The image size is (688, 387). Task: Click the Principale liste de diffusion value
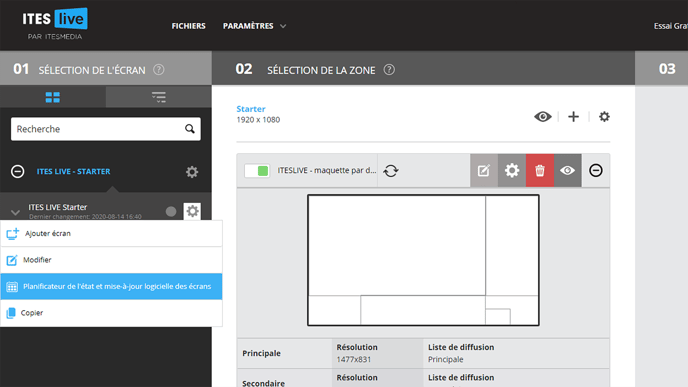click(x=445, y=359)
